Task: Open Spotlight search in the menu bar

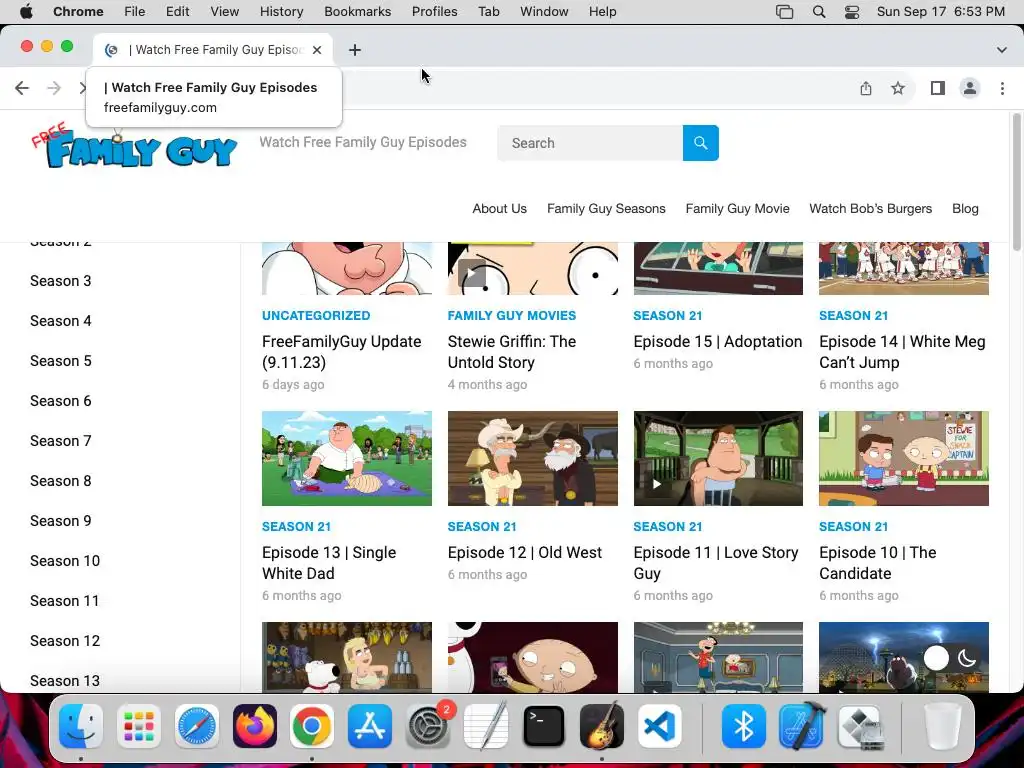Action: coord(819,12)
